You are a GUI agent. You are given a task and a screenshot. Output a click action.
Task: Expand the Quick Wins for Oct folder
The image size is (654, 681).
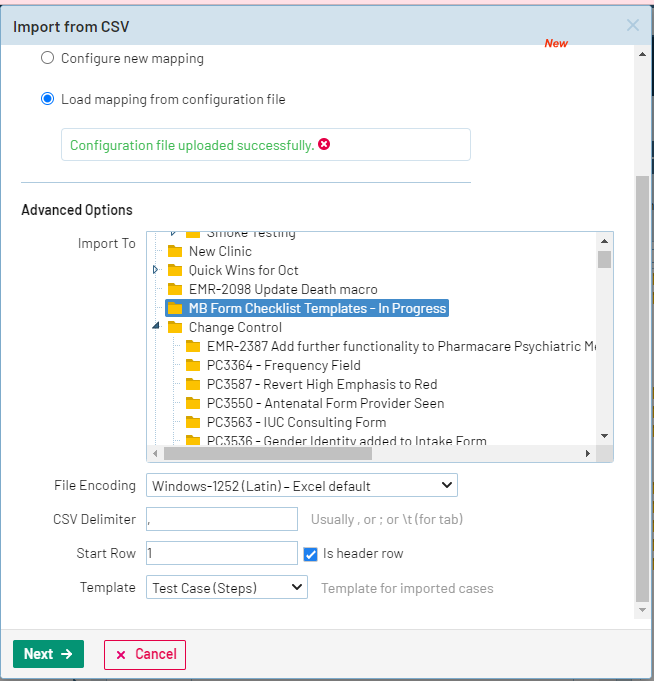click(156, 270)
